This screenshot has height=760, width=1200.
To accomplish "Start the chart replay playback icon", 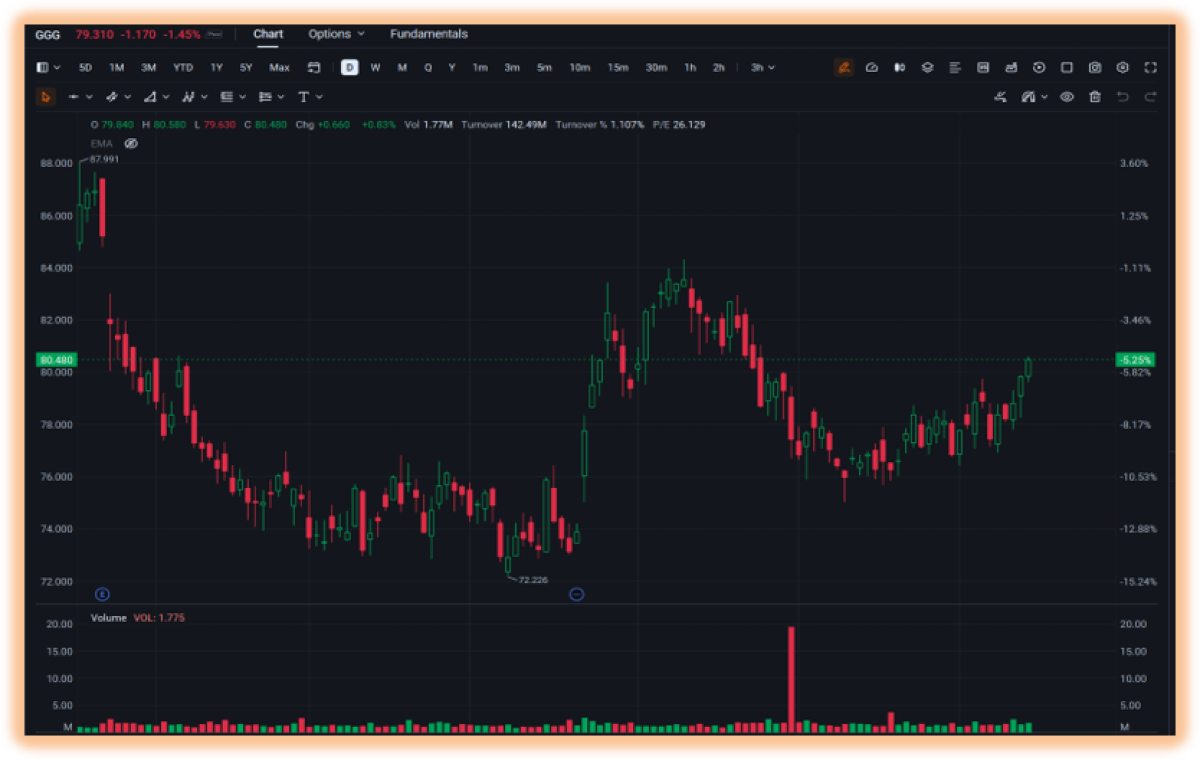I will [x=1039, y=68].
